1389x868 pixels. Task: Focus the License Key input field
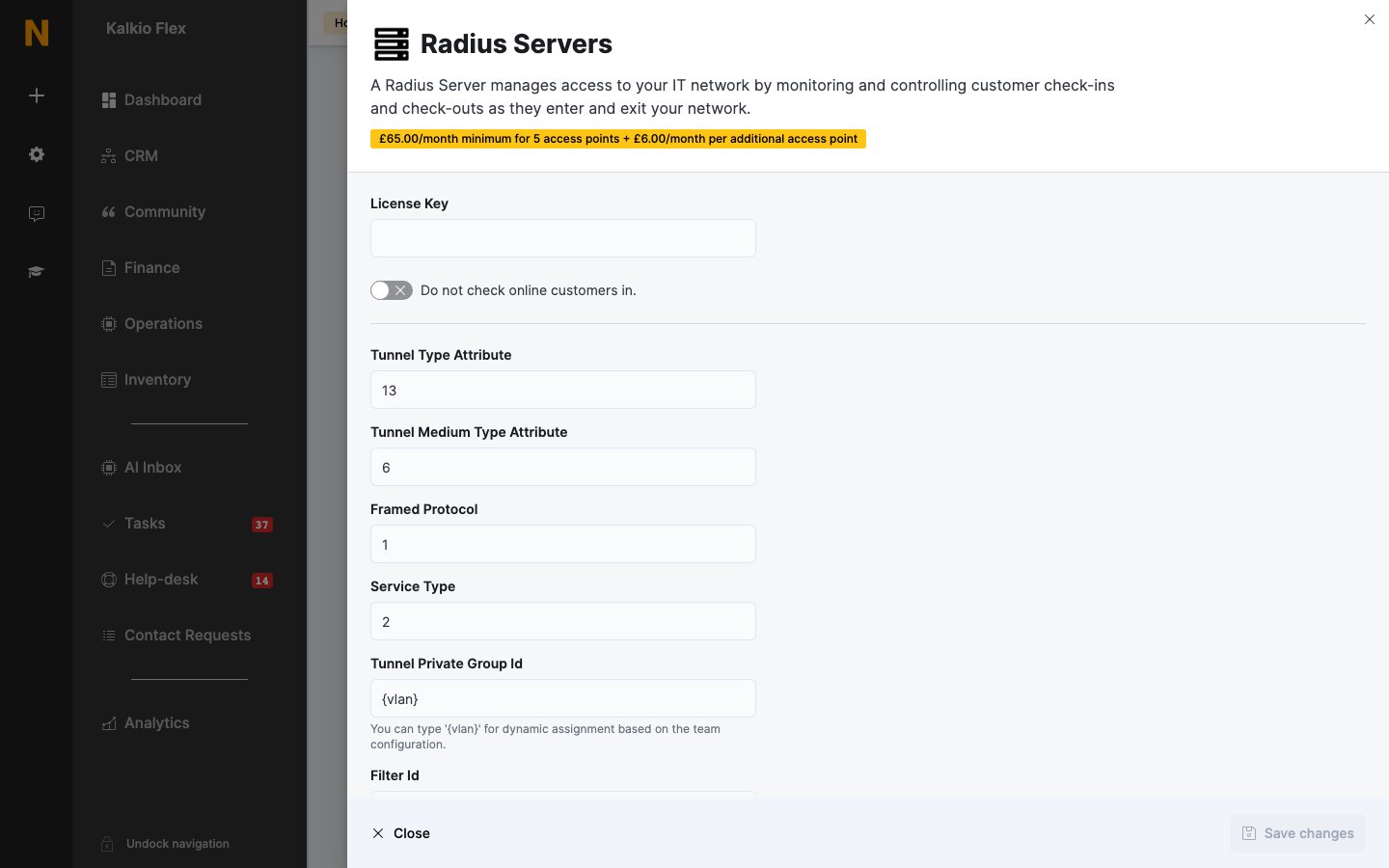(x=563, y=238)
